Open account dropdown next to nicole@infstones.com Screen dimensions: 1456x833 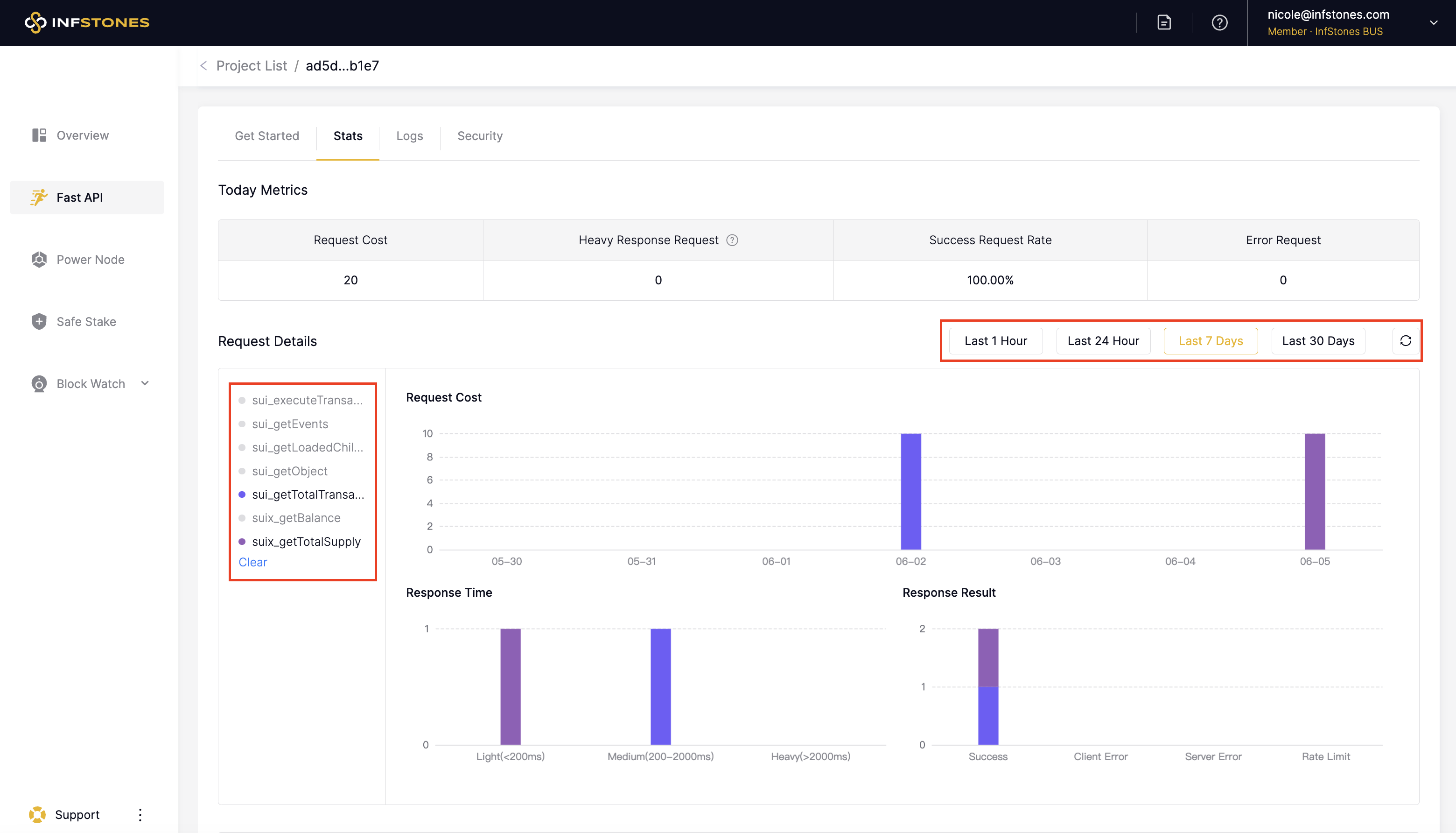pos(1433,23)
